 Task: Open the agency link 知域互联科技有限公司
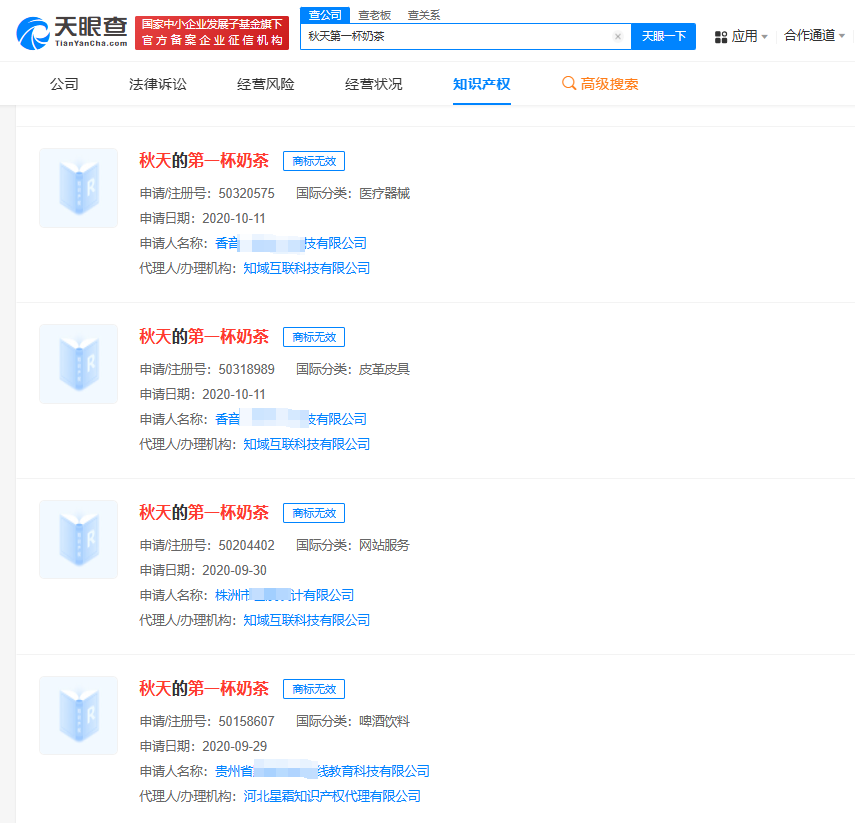307,268
